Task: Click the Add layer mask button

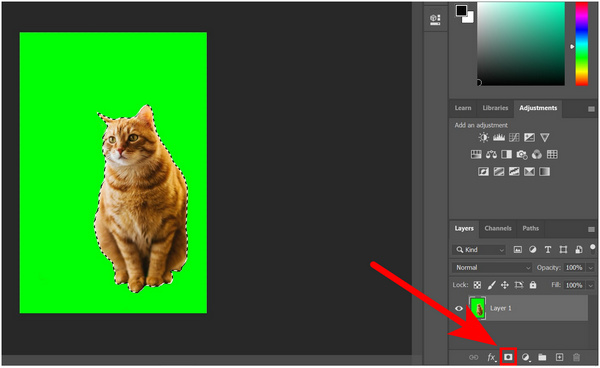Action: (508, 357)
